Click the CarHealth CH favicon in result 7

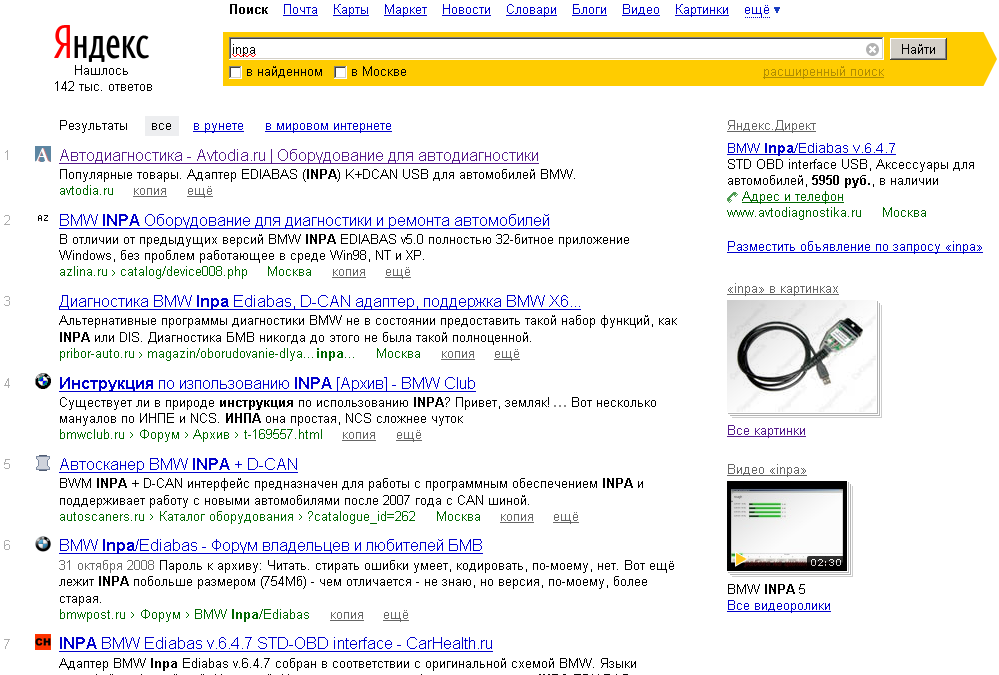point(43,642)
